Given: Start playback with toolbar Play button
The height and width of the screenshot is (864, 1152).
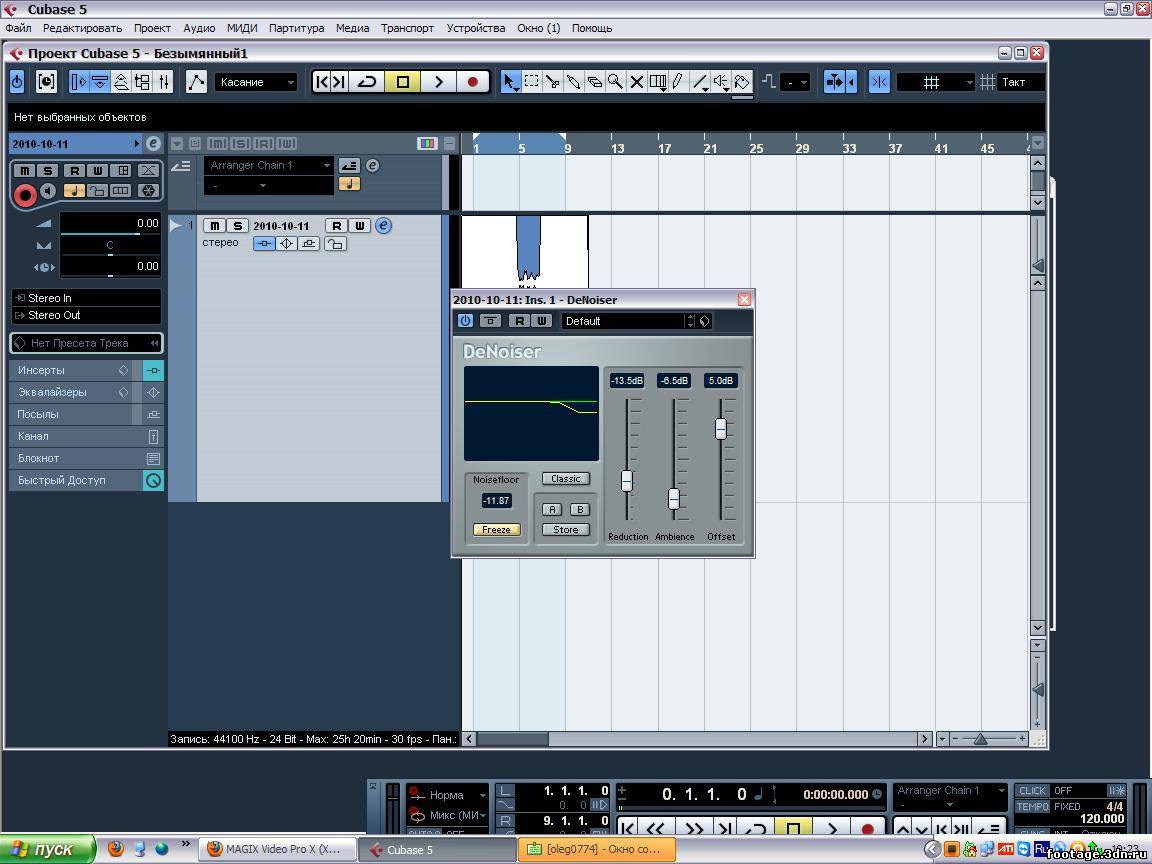Looking at the screenshot, I should point(439,82).
